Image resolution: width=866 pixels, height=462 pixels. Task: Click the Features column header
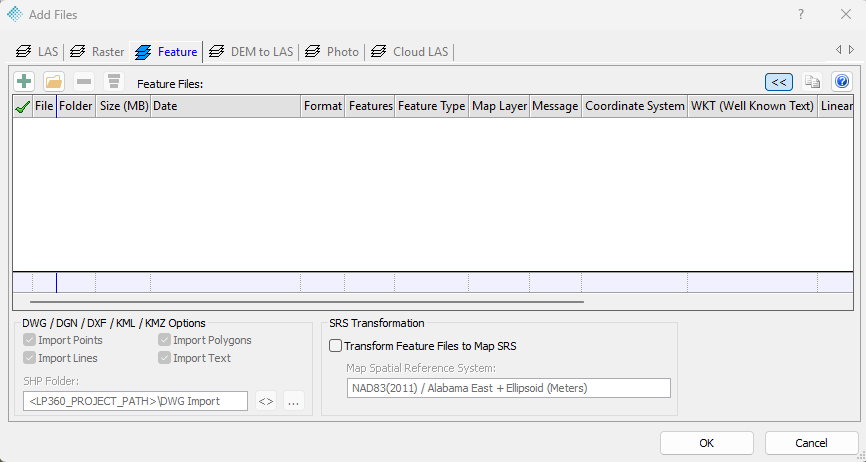tap(370, 107)
